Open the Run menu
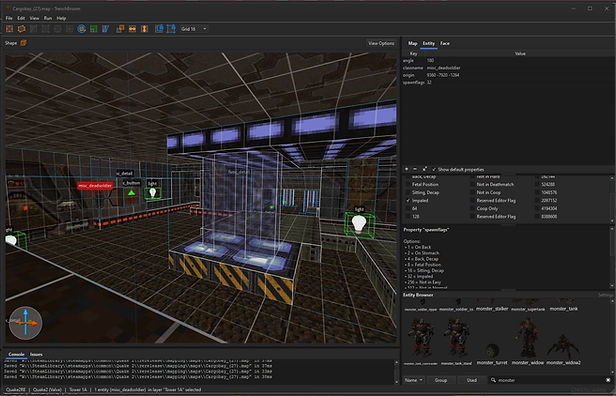Image resolution: width=616 pixels, height=396 pixels. (x=48, y=18)
